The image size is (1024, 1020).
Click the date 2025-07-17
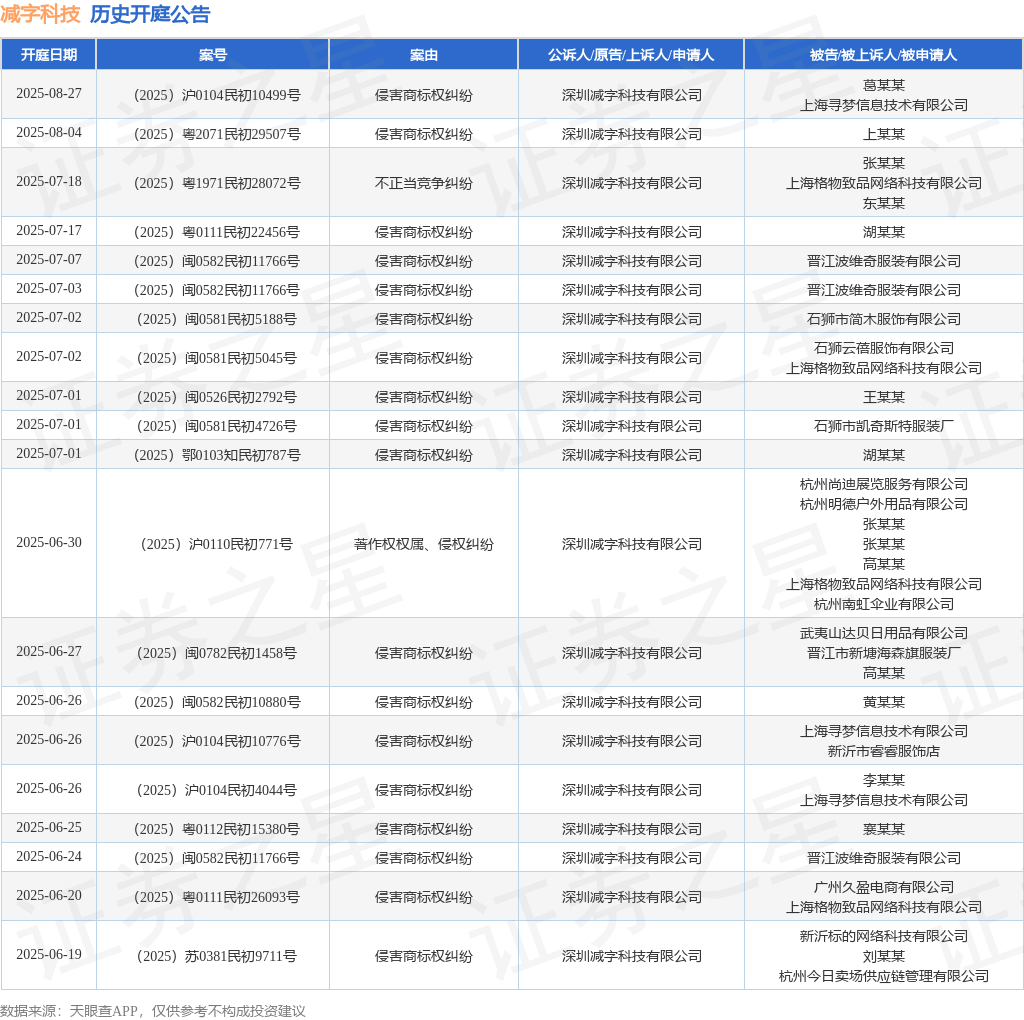click(x=49, y=231)
